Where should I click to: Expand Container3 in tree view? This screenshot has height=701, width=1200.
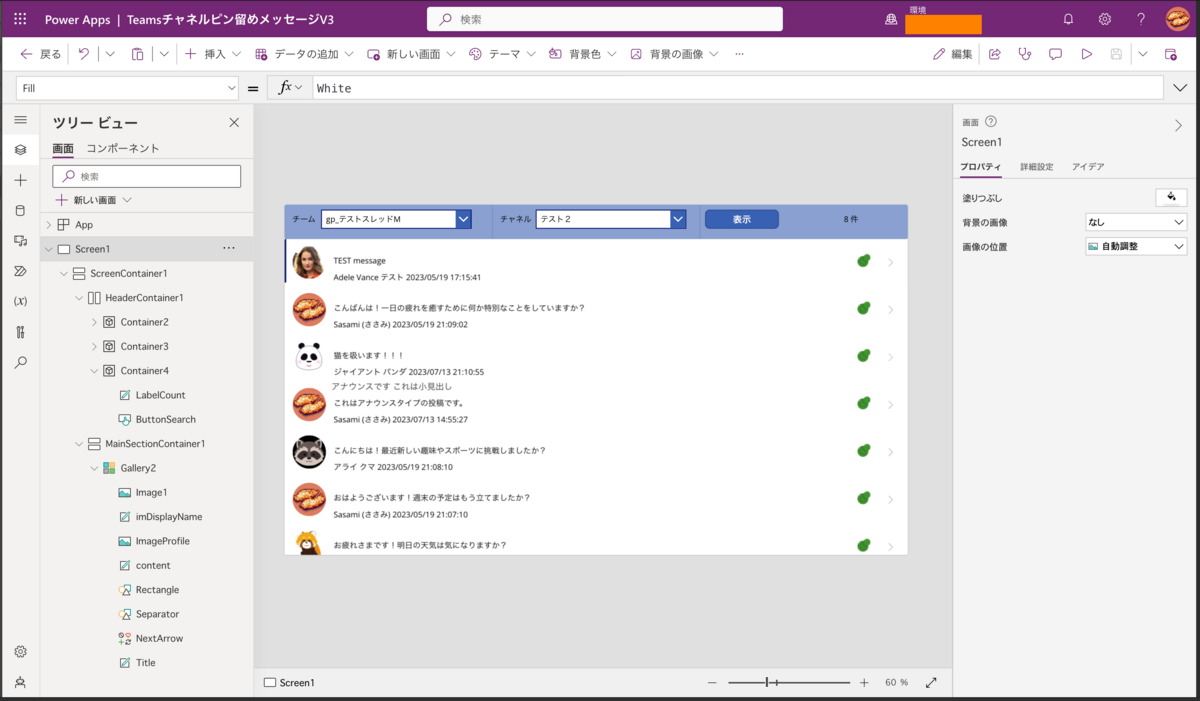(x=95, y=346)
